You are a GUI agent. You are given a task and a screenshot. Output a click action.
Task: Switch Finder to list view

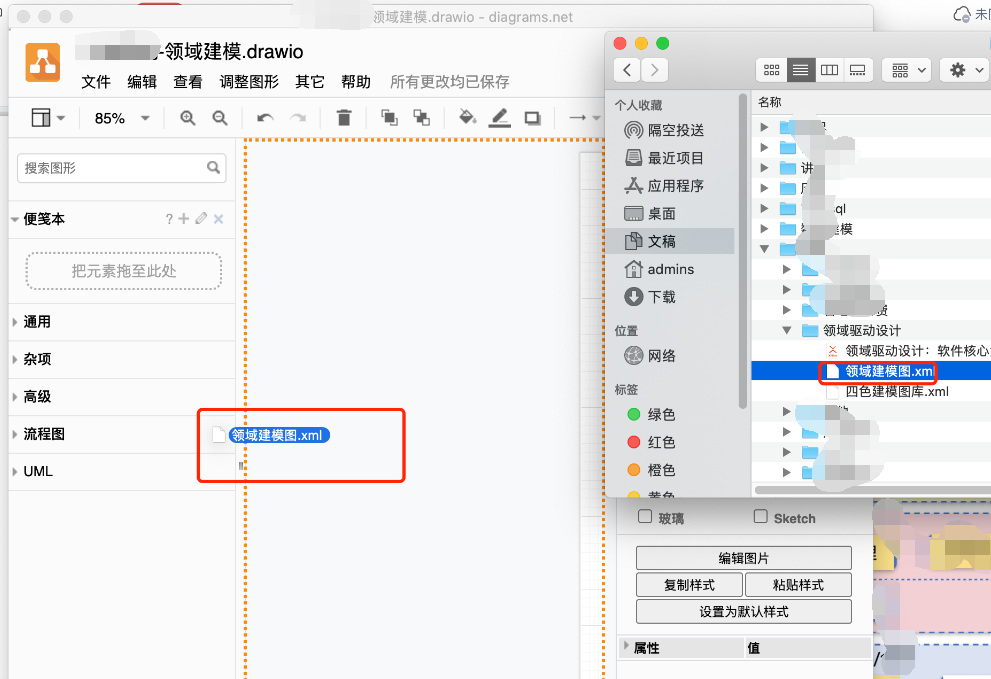point(800,70)
